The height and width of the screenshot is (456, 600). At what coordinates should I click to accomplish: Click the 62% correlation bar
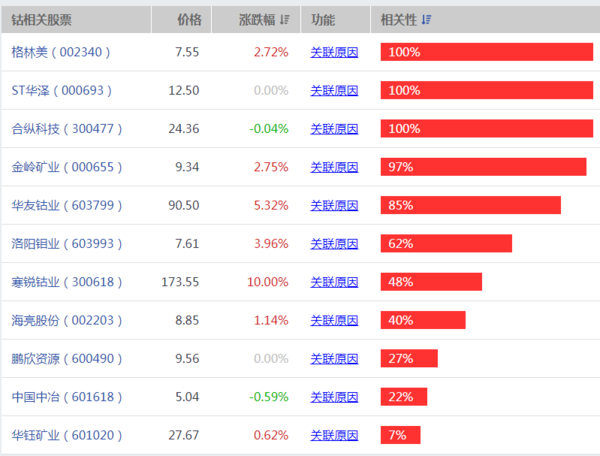[446, 243]
